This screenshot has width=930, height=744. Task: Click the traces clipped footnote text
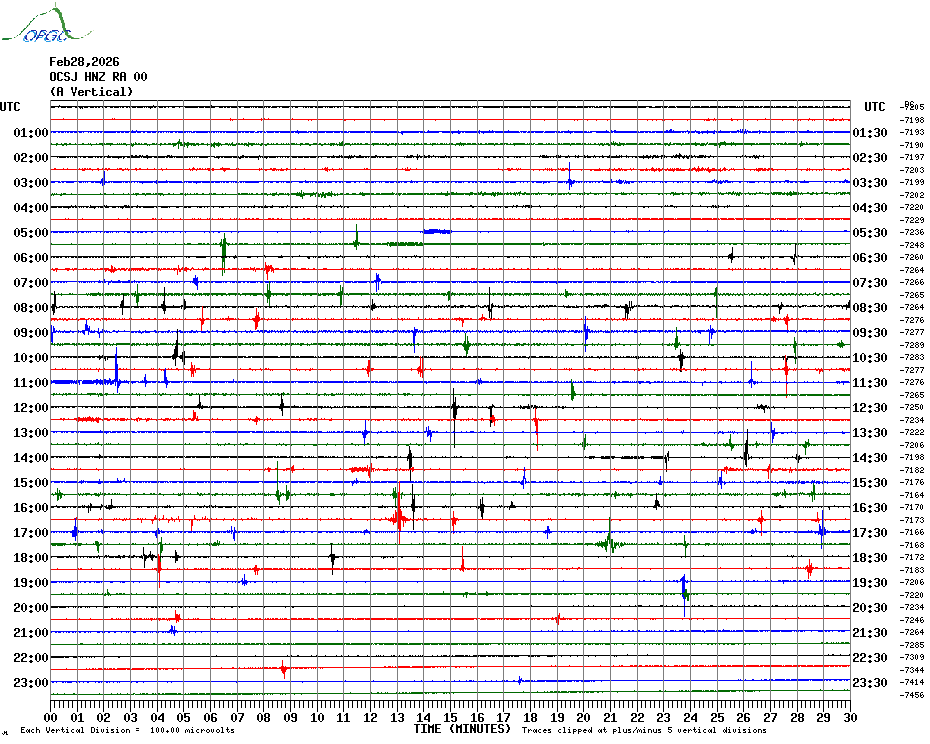[643, 730]
